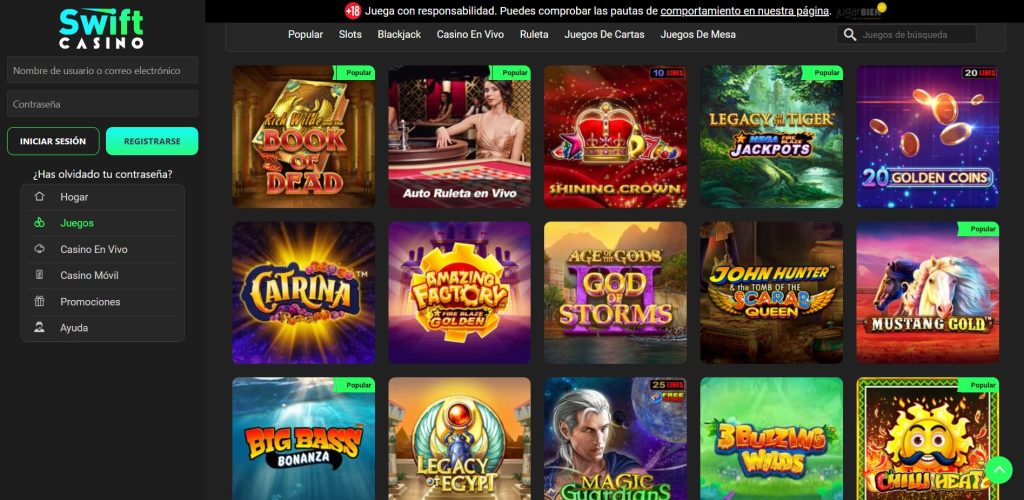Follow the comportamiento en nuestra página link
The width and height of the screenshot is (1024, 500).
[745, 11]
